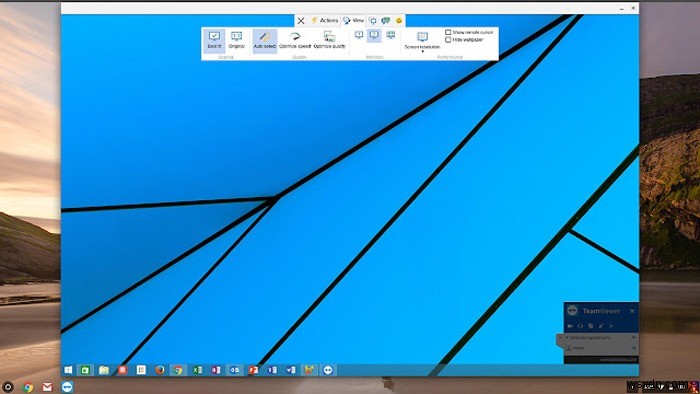
Task: Open the files and extras monitor icon tab
Action: pos(373,21)
